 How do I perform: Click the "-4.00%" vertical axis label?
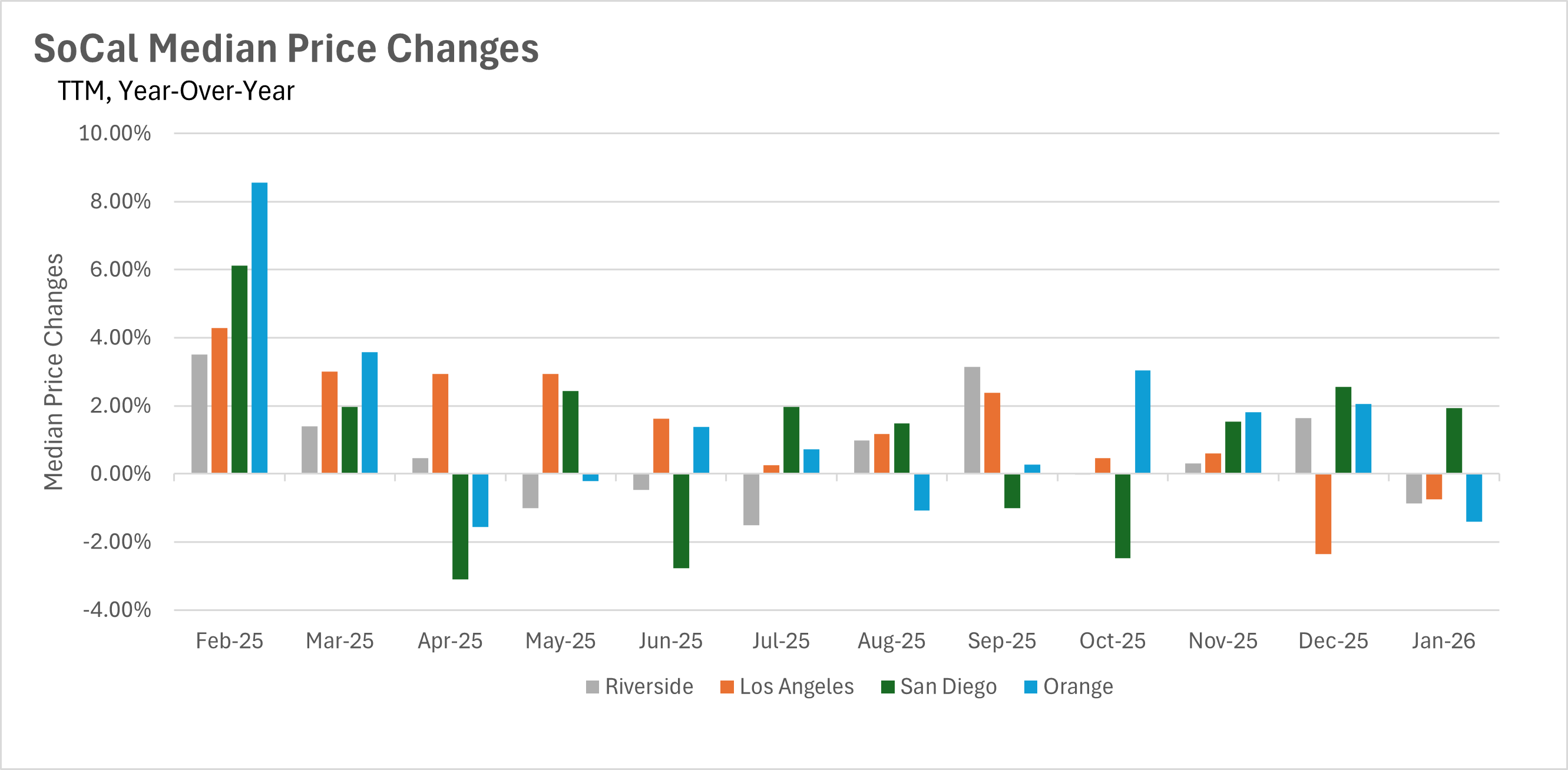(x=117, y=609)
